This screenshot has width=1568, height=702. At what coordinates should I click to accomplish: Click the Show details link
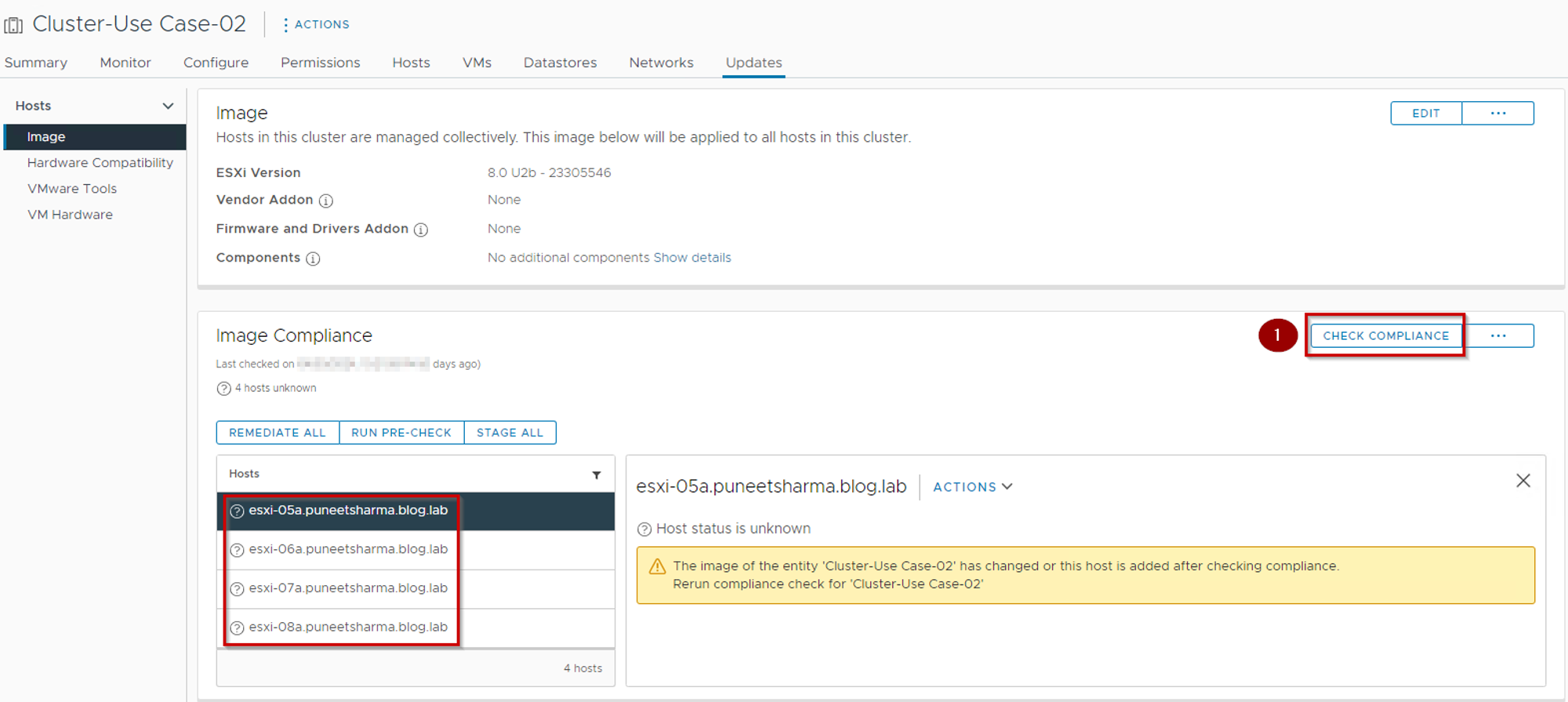coord(692,258)
